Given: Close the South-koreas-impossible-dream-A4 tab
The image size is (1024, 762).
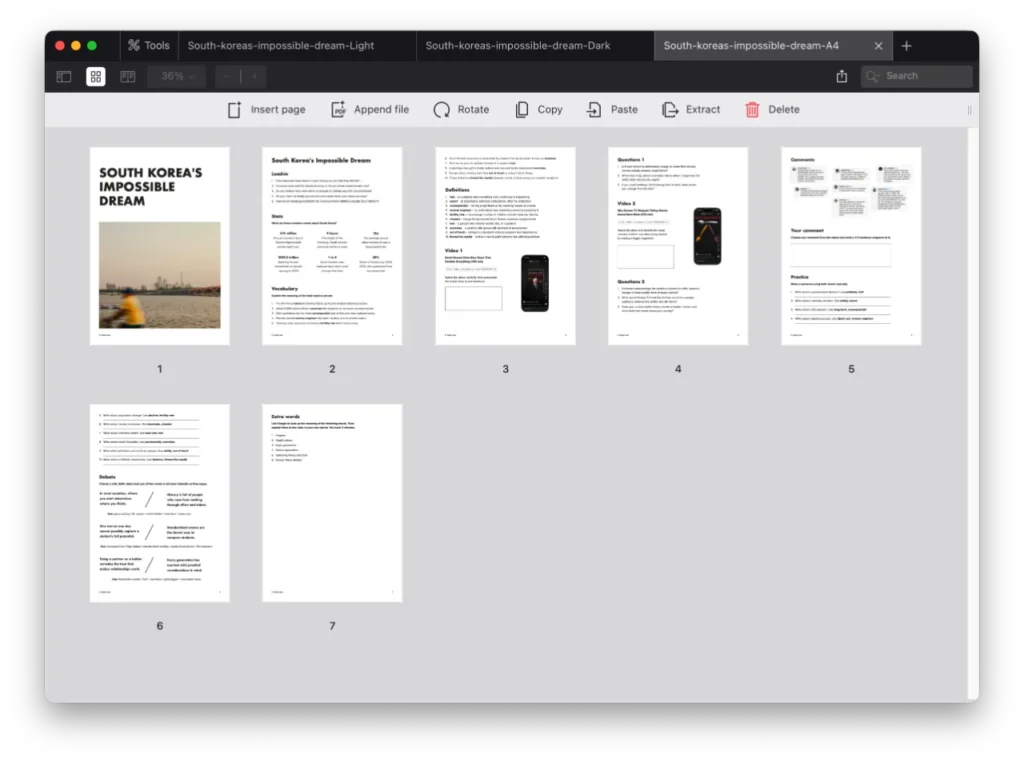Looking at the screenshot, I should point(878,46).
